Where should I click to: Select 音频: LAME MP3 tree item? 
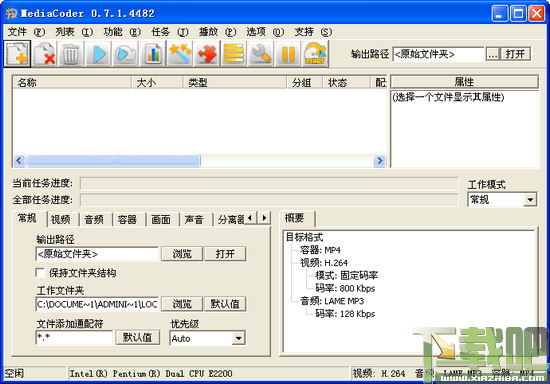point(332,301)
